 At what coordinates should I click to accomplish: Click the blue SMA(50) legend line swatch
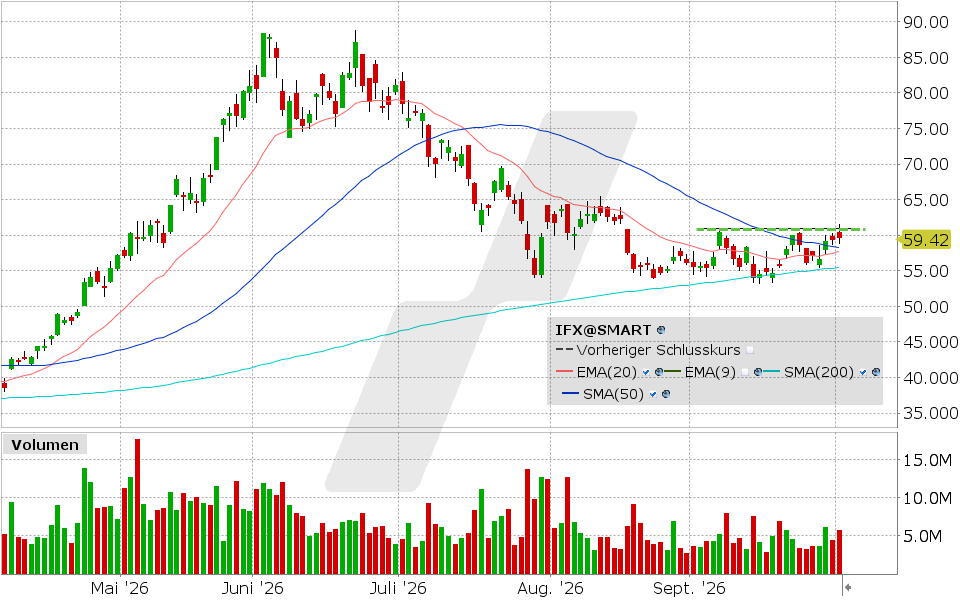[571, 393]
